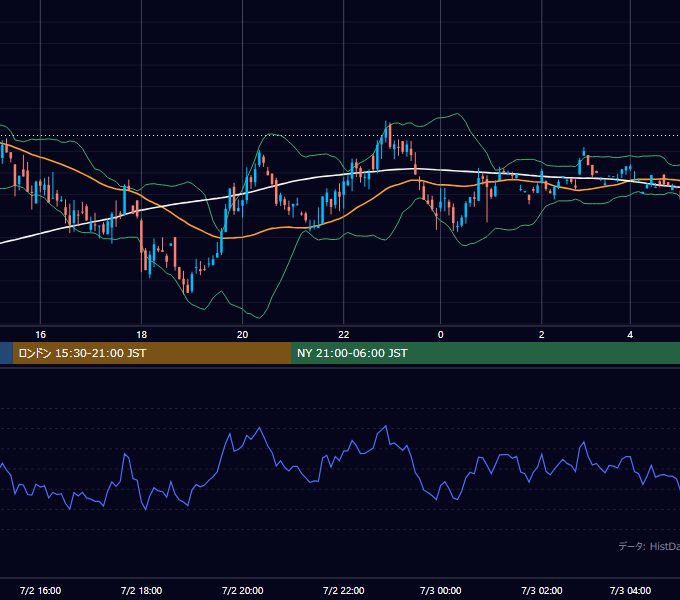Click the hour 22 axis label
This screenshot has height=600, width=680.
coord(343,335)
